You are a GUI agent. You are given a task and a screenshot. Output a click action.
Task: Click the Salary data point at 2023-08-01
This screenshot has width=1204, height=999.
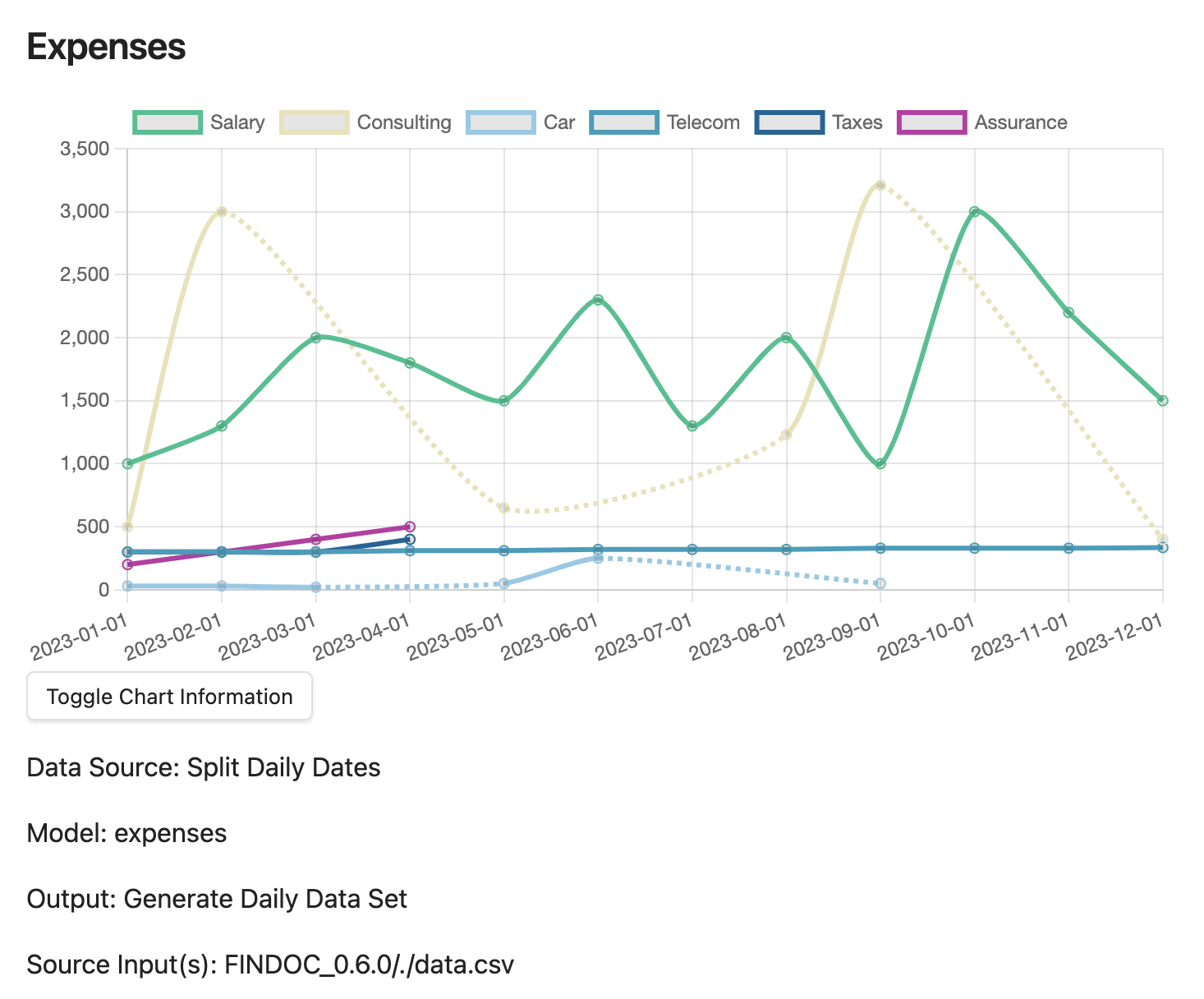tap(787, 338)
